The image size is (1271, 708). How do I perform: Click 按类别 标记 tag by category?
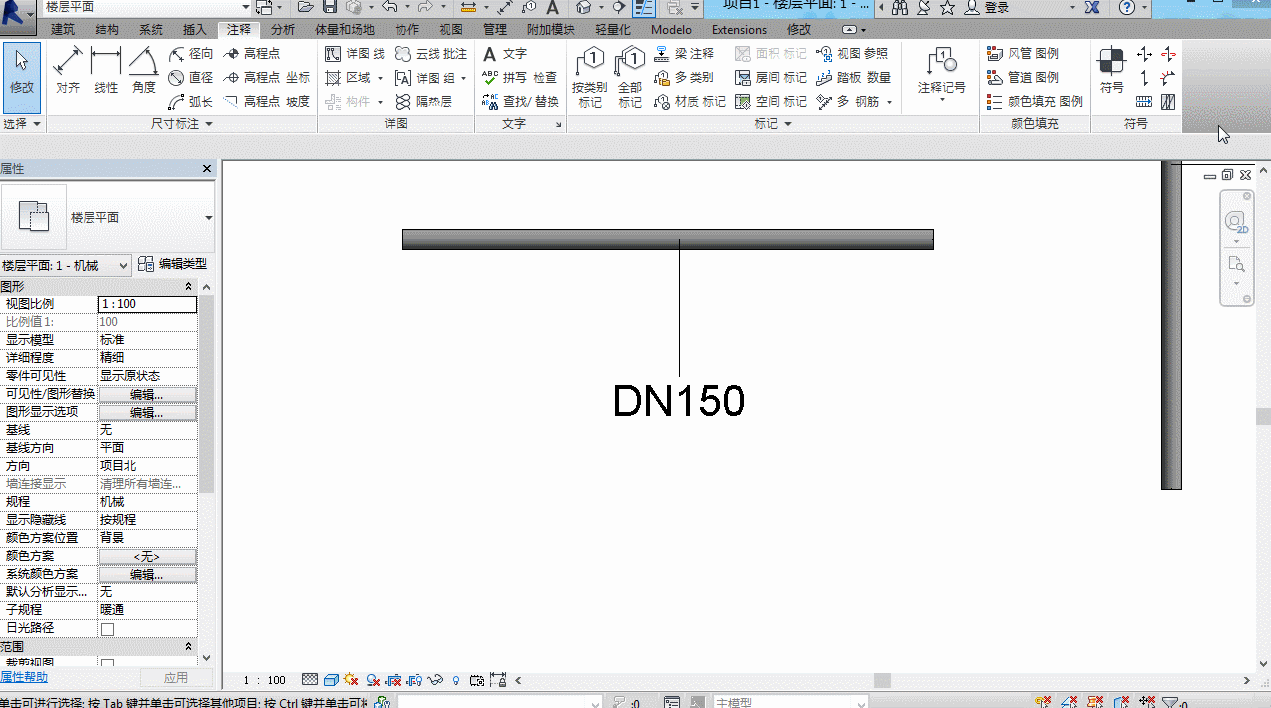(x=590, y=77)
